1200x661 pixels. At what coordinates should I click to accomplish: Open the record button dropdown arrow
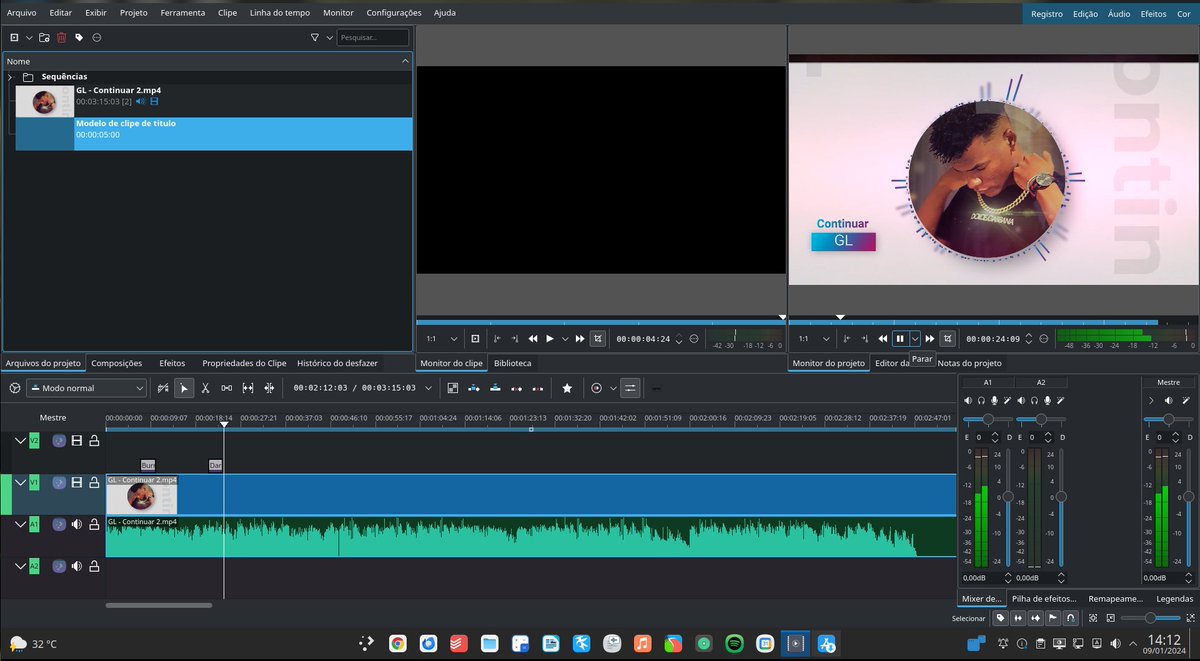[x=613, y=388]
